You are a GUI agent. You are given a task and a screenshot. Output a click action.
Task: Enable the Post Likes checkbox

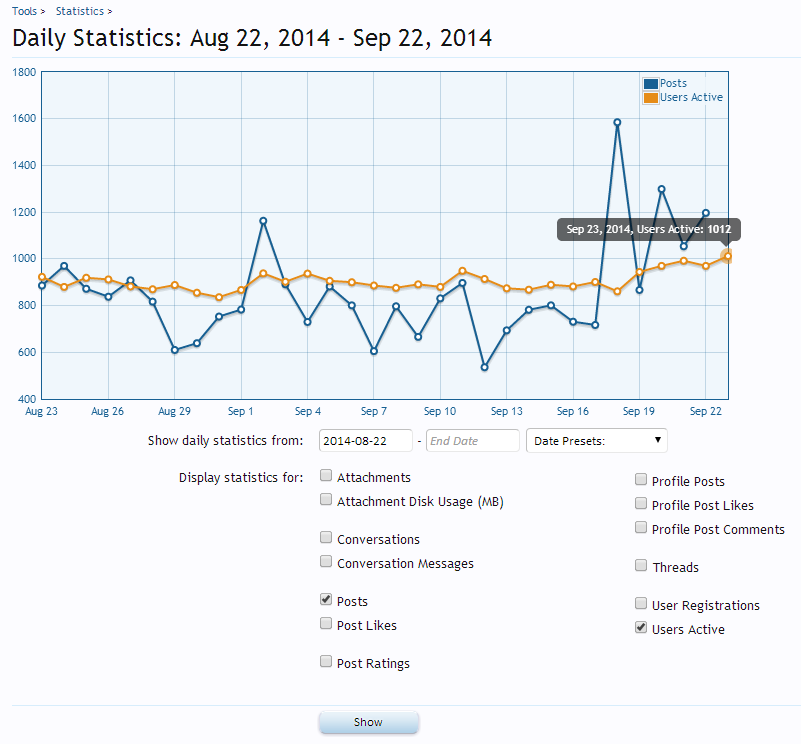(x=326, y=623)
